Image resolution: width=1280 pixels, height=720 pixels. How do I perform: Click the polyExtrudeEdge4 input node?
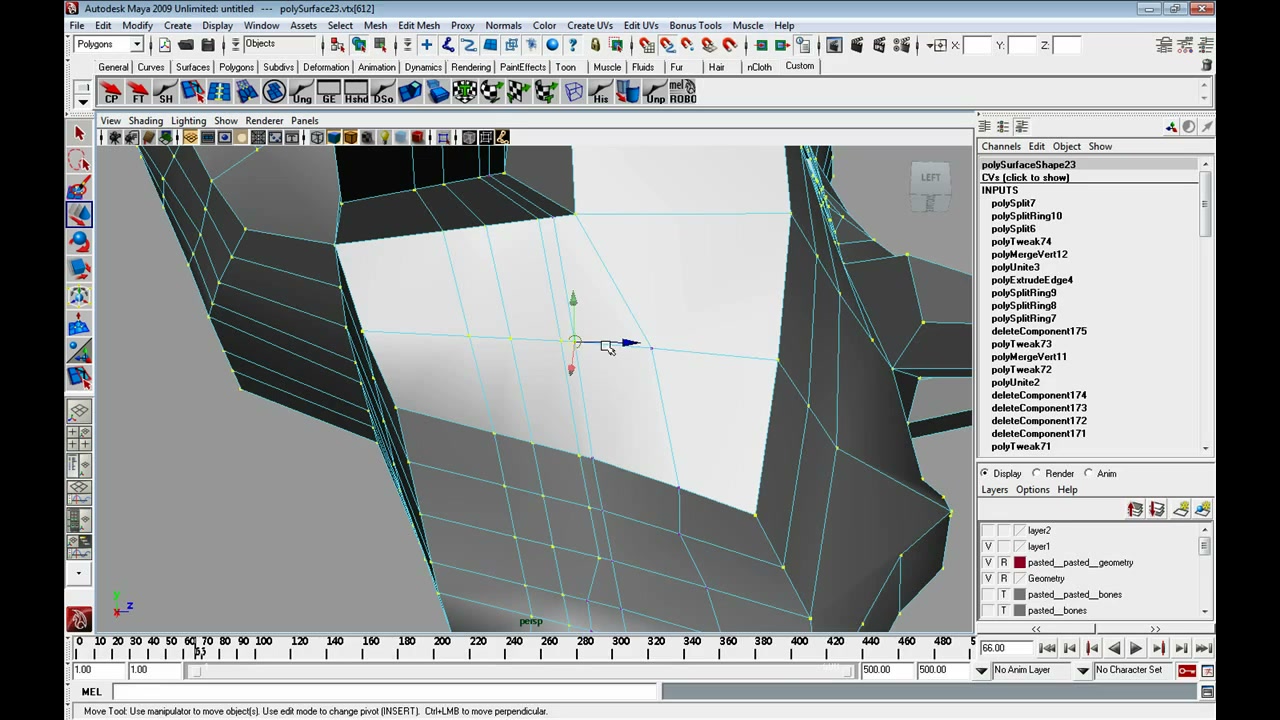click(x=1031, y=280)
